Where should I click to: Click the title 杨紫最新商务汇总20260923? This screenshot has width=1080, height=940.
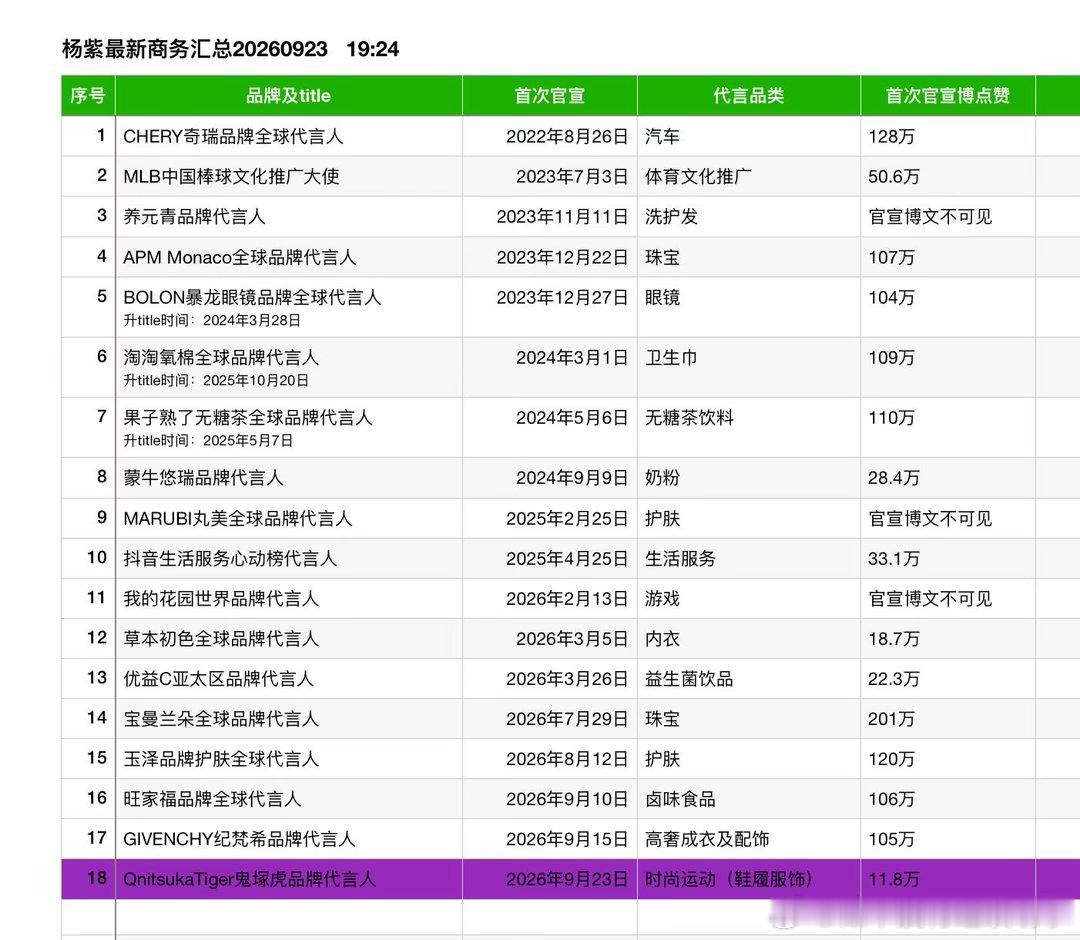pyautogui.click(x=195, y=49)
